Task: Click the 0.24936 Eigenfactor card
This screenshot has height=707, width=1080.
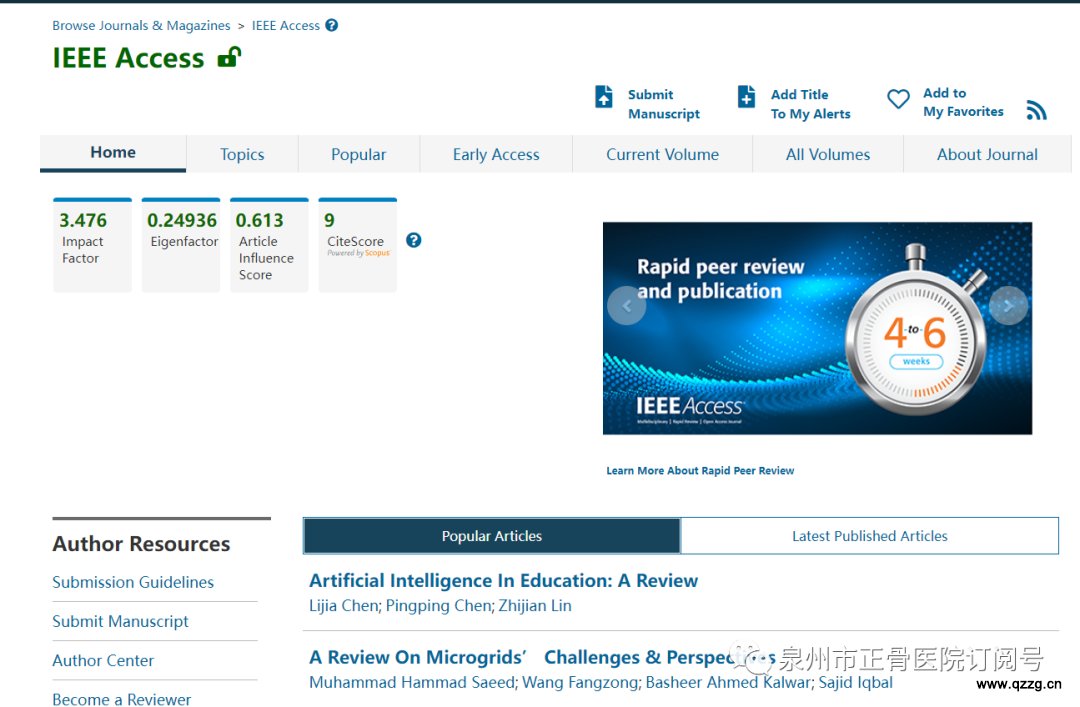Action: click(x=181, y=245)
